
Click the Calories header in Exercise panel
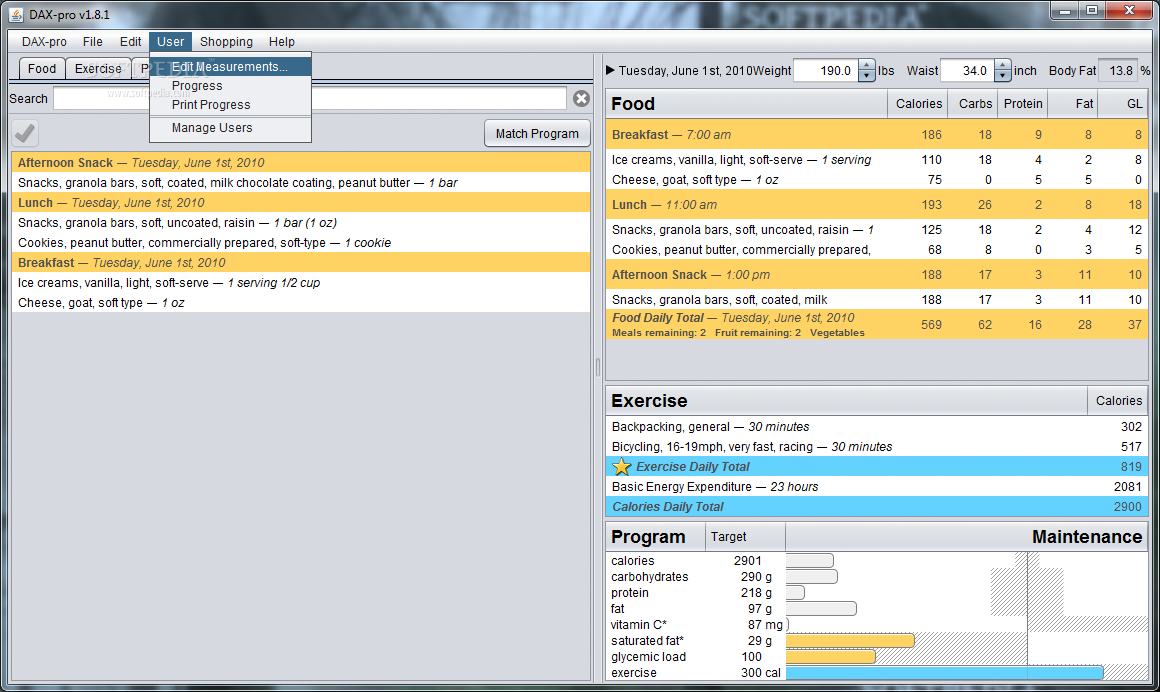coord(1118,400)
